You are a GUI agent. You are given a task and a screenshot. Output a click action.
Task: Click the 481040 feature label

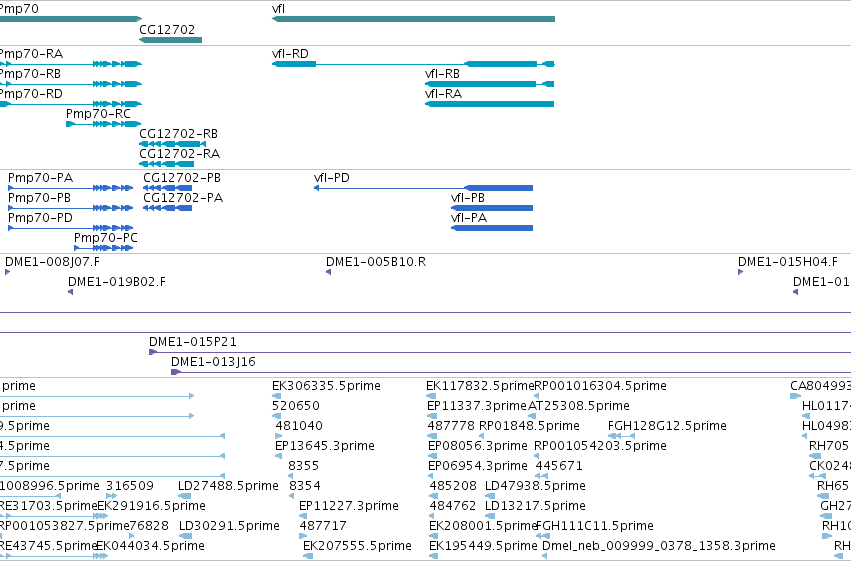pyautogui.click(x=299, y=426)
